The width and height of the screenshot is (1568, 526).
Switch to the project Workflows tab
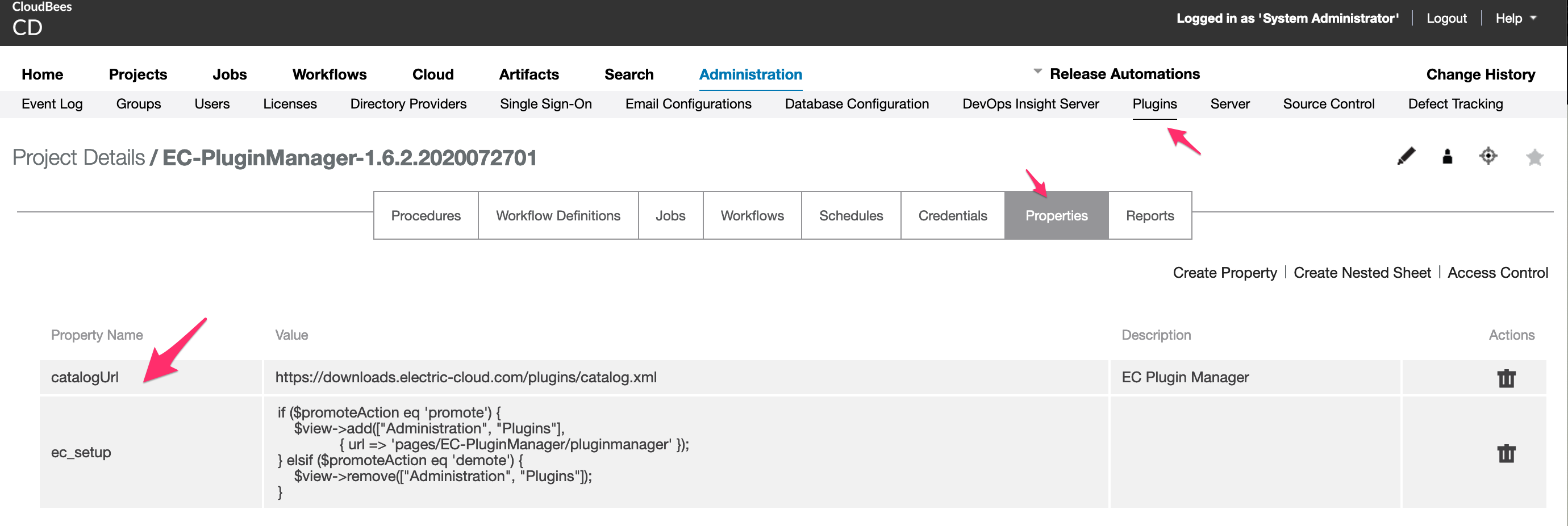(x=752, y=215)
